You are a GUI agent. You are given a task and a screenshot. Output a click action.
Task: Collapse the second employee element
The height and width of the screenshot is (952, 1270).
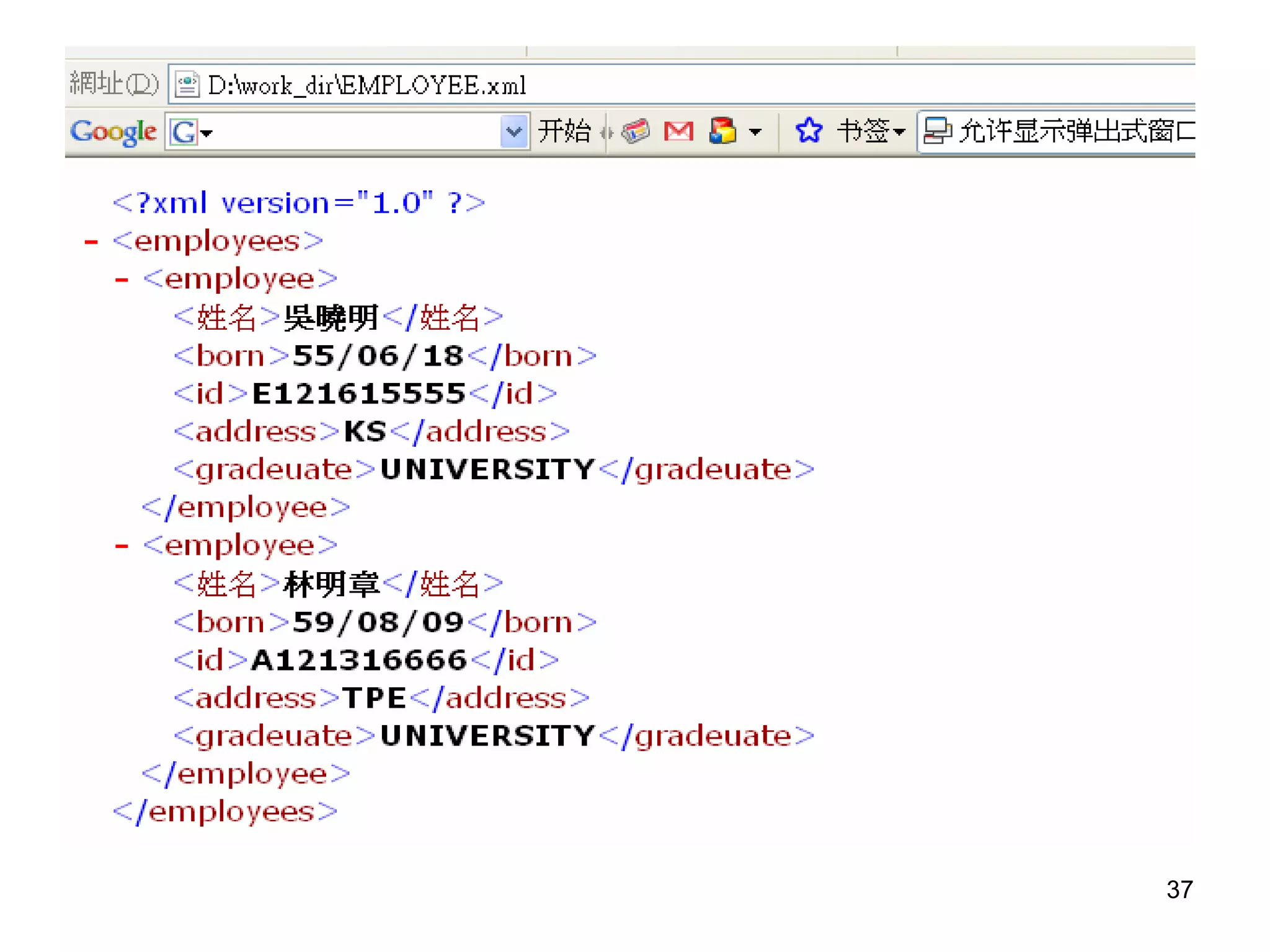tap(122, 546)
